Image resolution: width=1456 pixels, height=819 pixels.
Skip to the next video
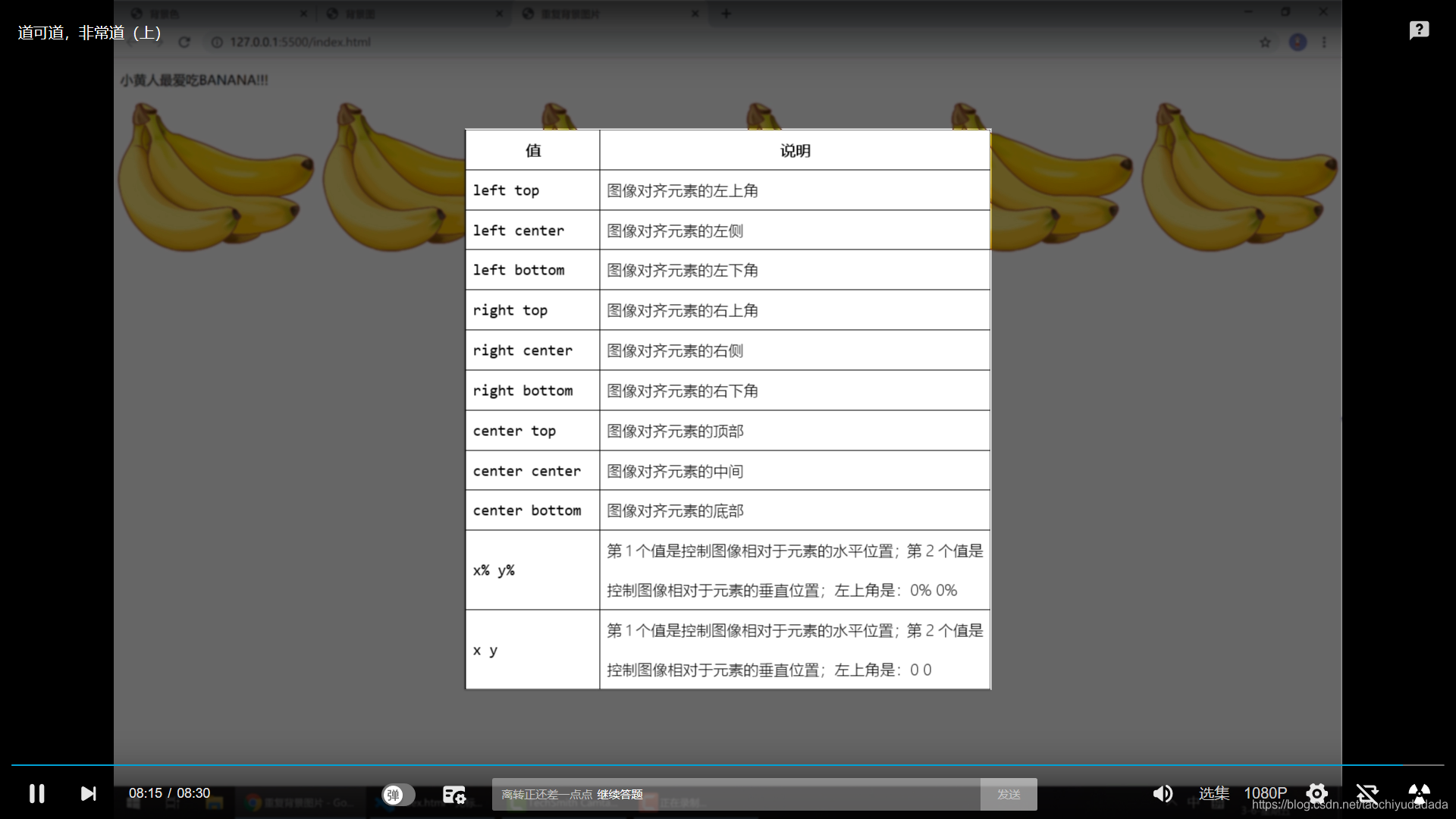[x=89, y=793]
